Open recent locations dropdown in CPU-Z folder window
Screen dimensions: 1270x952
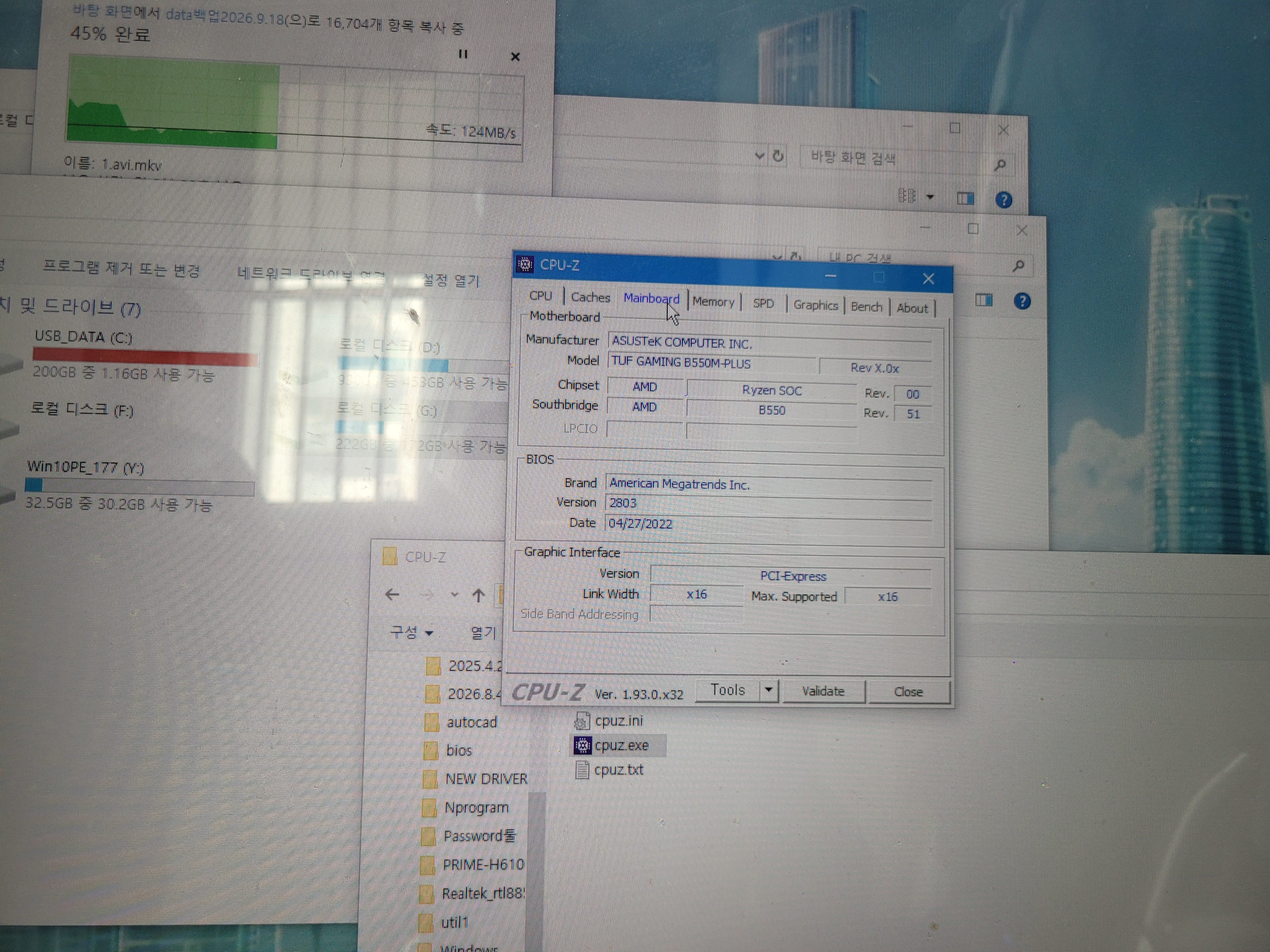454,595
